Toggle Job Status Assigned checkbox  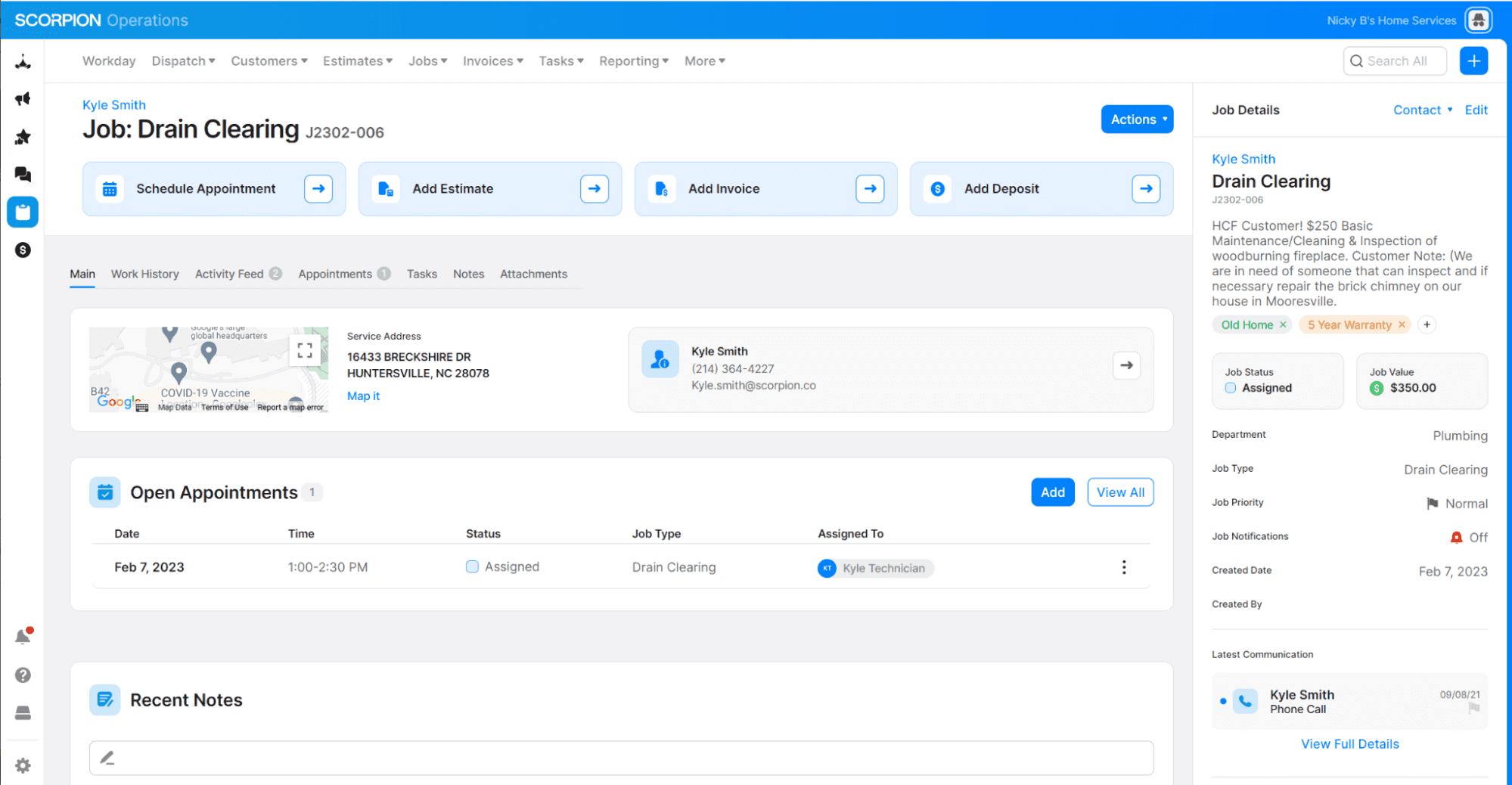tap(1231, 388)
